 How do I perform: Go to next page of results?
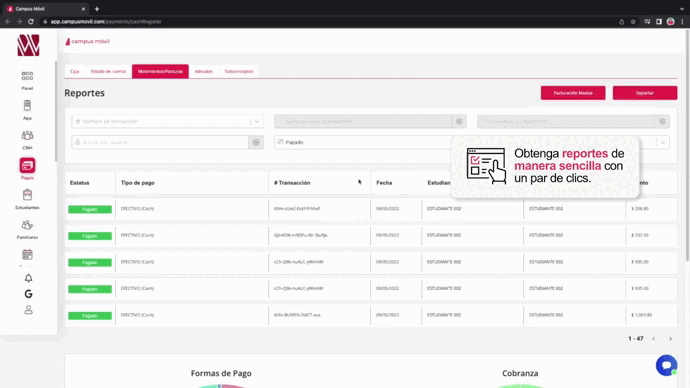click(670, 339)
